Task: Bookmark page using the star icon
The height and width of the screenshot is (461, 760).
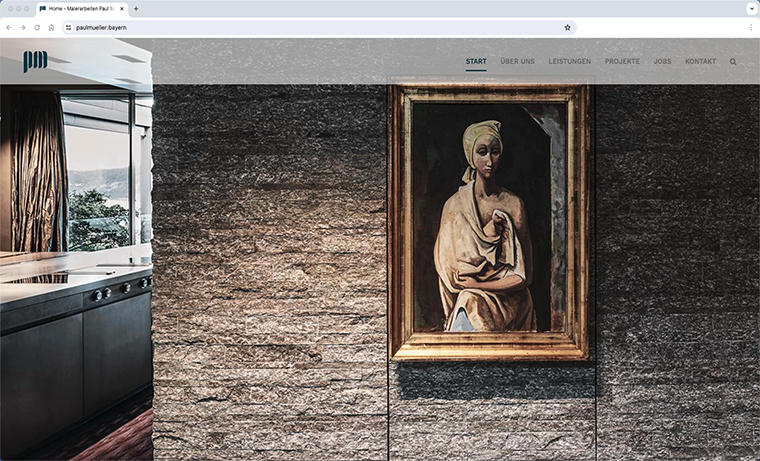Action: [x=568, y=28]
